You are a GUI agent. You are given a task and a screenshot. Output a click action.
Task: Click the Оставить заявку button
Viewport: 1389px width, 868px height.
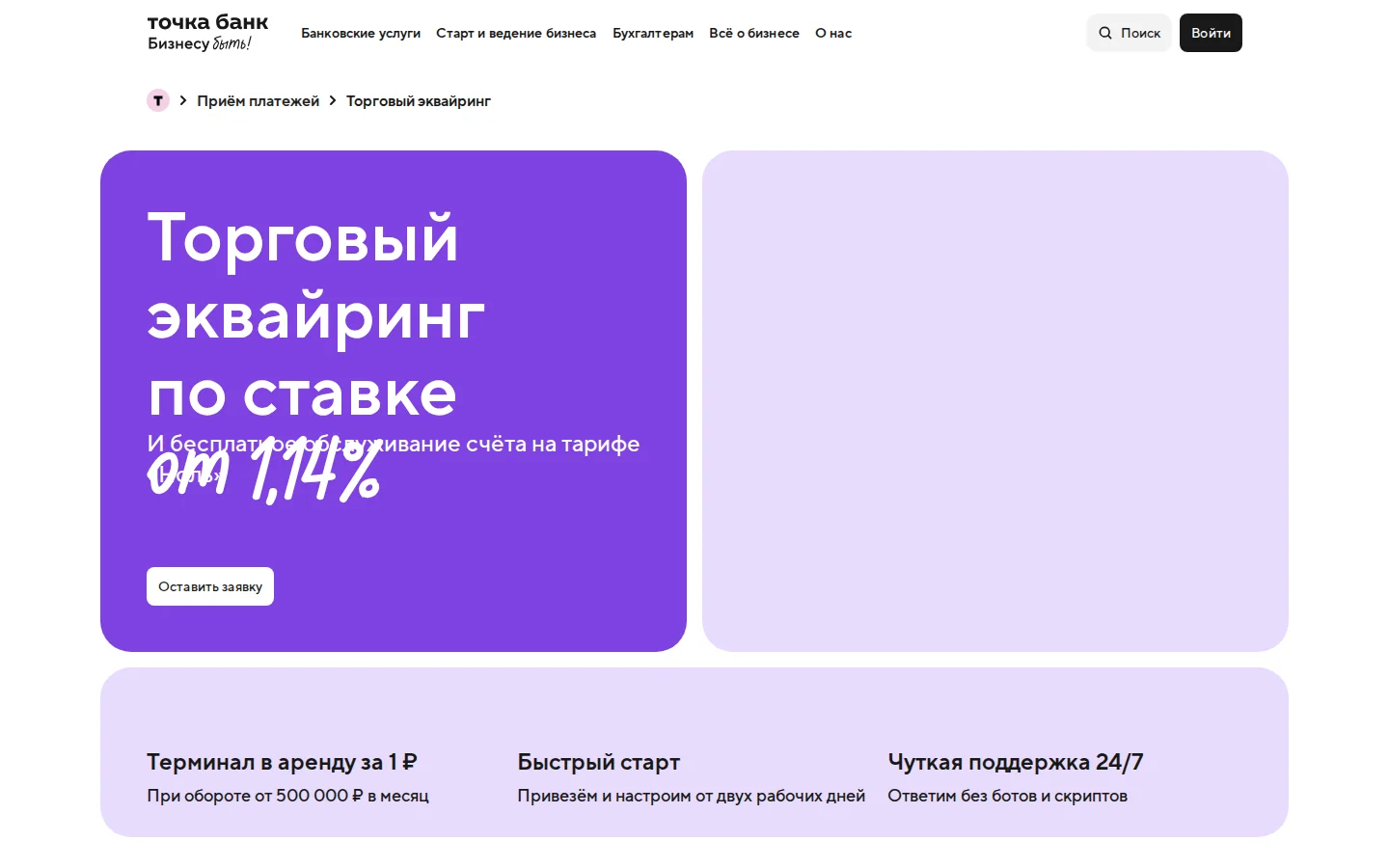coord(210,586)
